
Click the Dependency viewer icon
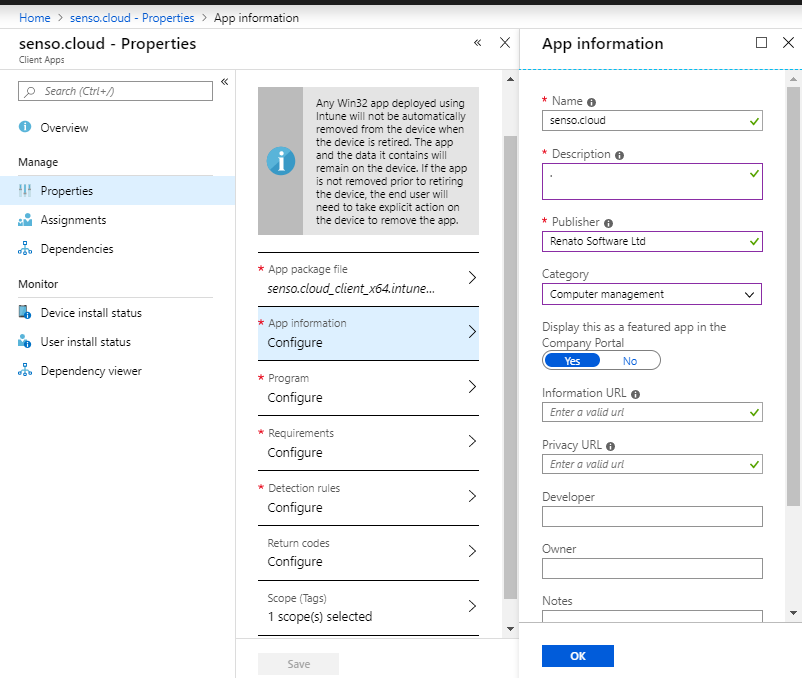pos(25,371)
